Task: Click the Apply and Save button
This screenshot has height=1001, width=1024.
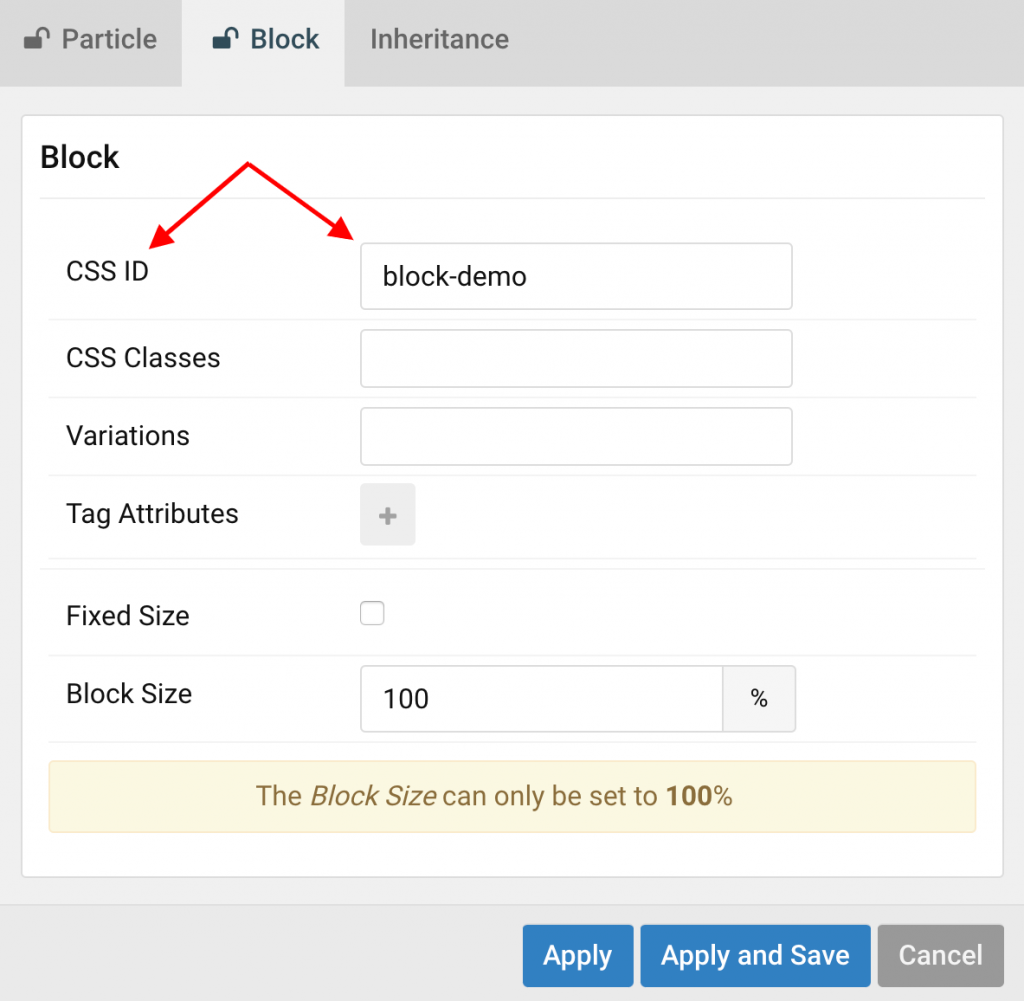Action: coord(755,955)
